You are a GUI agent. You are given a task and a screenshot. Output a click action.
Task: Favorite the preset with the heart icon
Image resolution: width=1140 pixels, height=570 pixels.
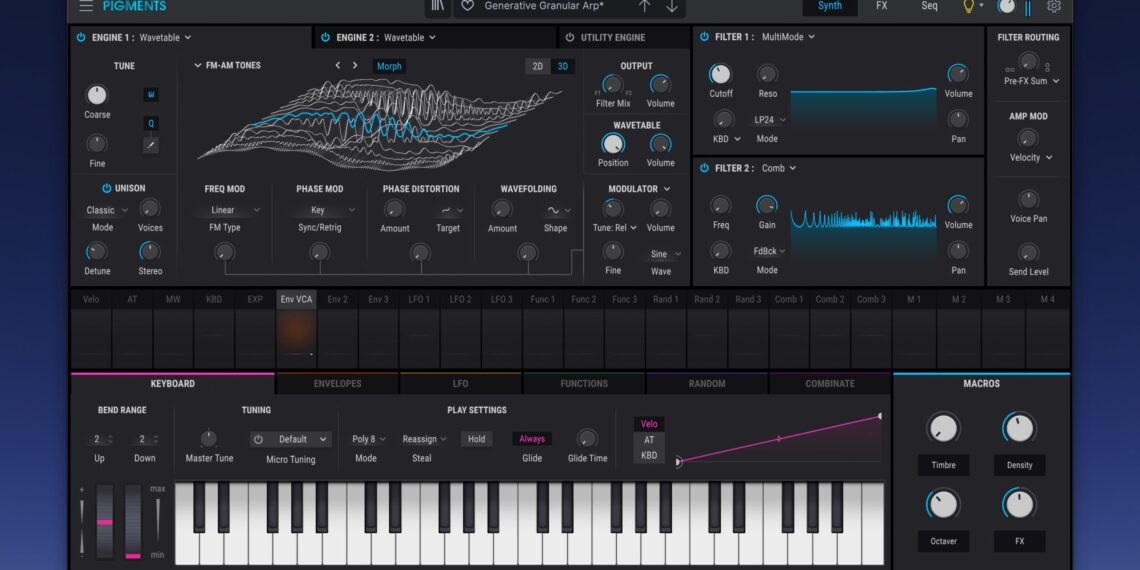467,6
